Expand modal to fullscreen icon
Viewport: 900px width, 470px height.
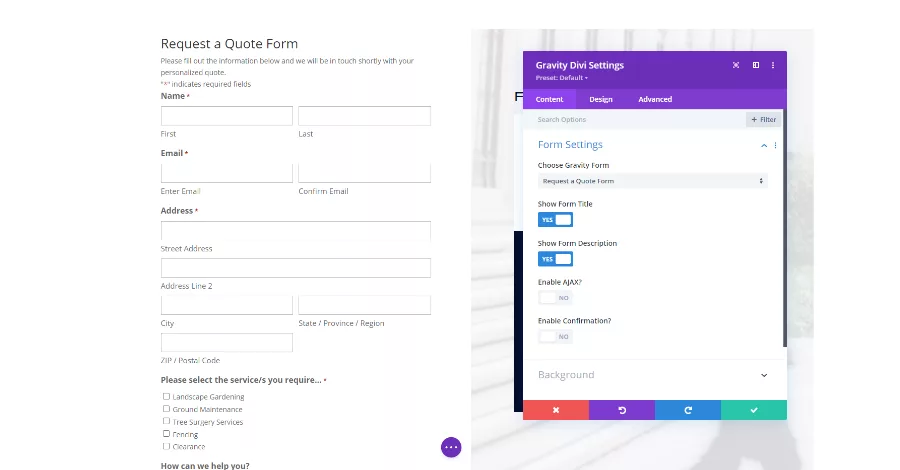(736, 65)
